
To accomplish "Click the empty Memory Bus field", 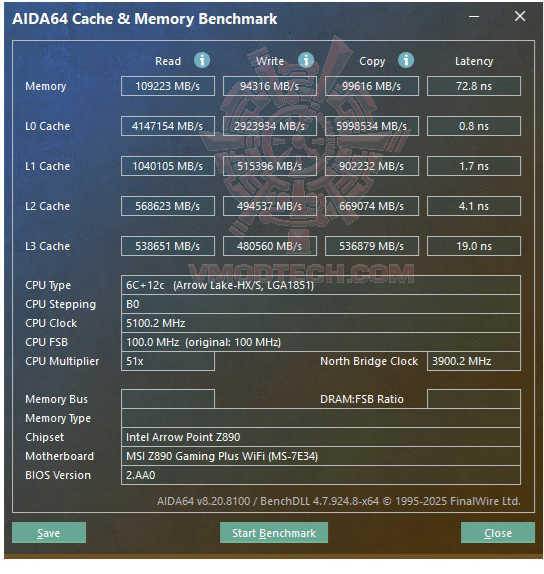I will coord(168,399).
